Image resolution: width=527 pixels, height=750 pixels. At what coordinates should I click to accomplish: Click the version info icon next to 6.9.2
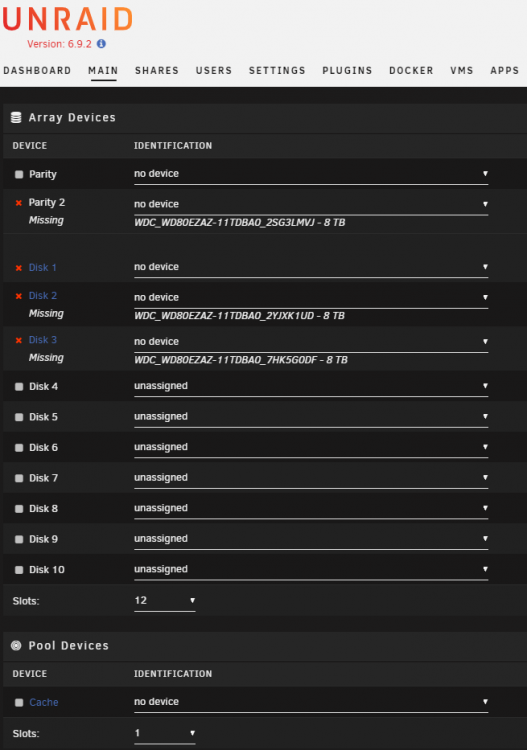pos(101,44)
